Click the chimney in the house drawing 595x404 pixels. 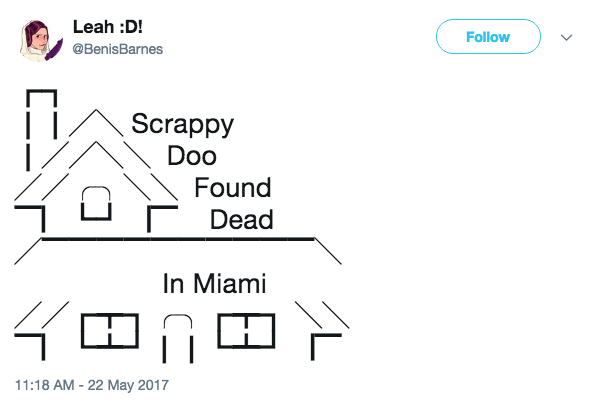(42, 130)
